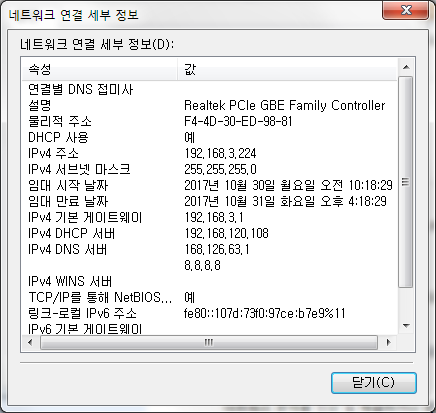Image resolution: width=436 pixels, height=413 pixels.
Task: Click the IP address 192.168.3.224
Action: pyautogui.click(x=220, y=153)
